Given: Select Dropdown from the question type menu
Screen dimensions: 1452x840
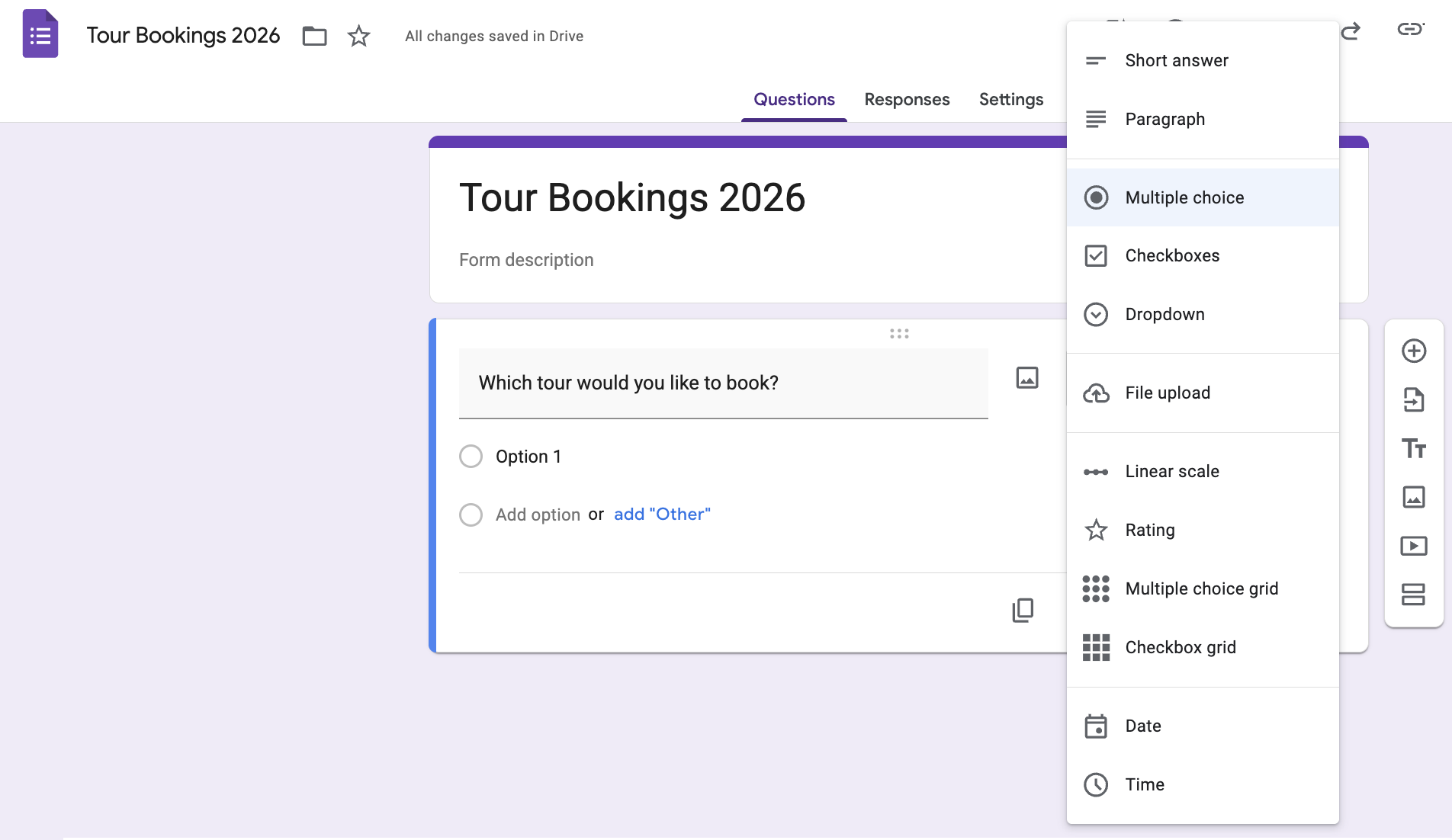Looking at the screenshot, I should tap(1164, 314).
